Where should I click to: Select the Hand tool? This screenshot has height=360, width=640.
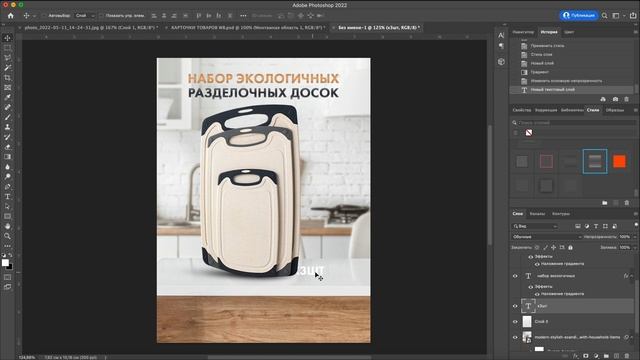pos(7,226)
